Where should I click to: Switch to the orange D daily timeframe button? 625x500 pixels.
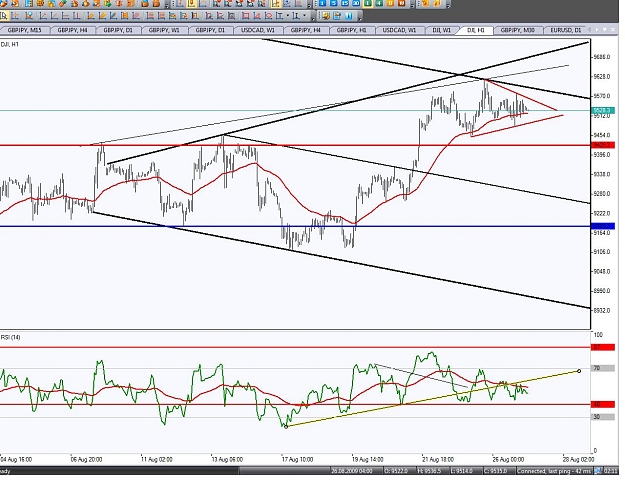coord(390,3)
